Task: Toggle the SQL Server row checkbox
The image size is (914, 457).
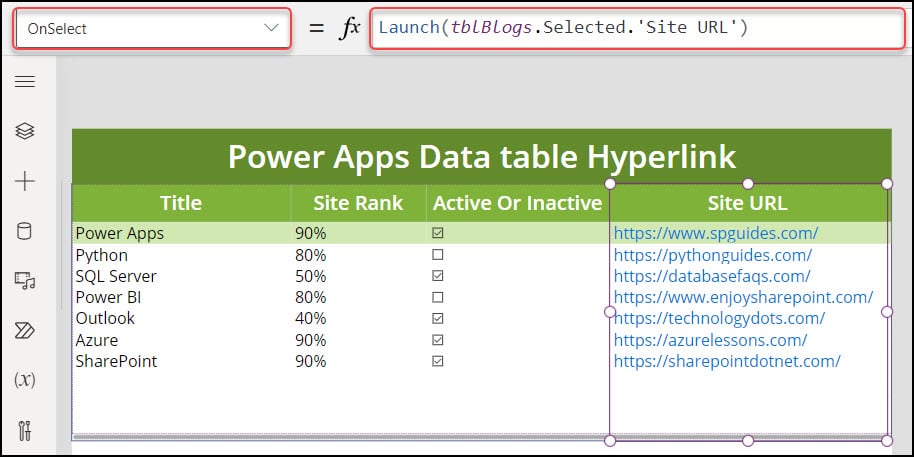Action: coord(438,276)
